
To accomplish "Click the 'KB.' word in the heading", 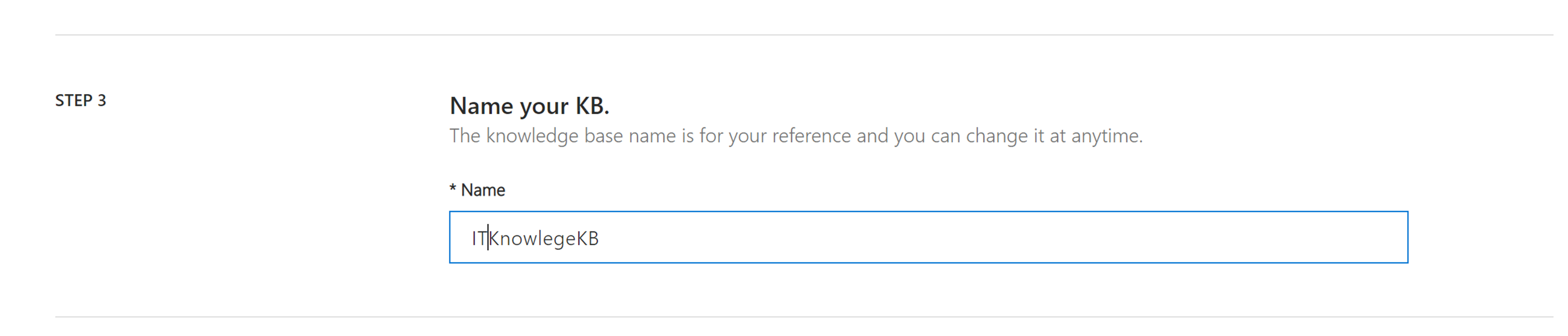I will 592,106.
